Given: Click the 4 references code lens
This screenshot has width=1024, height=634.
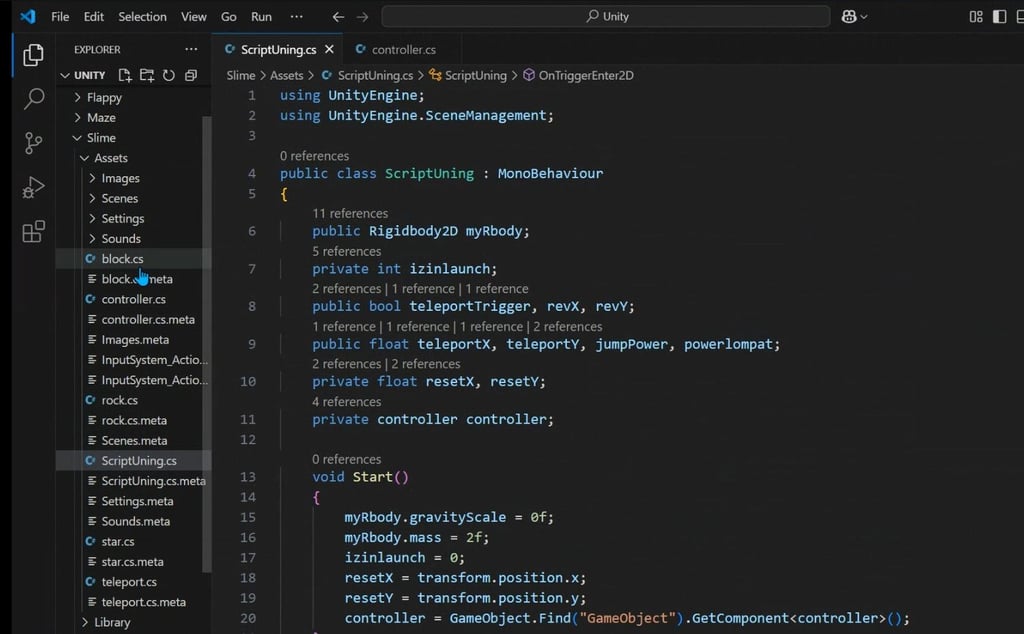Looking at the screenshot, I should click(346, 402).
